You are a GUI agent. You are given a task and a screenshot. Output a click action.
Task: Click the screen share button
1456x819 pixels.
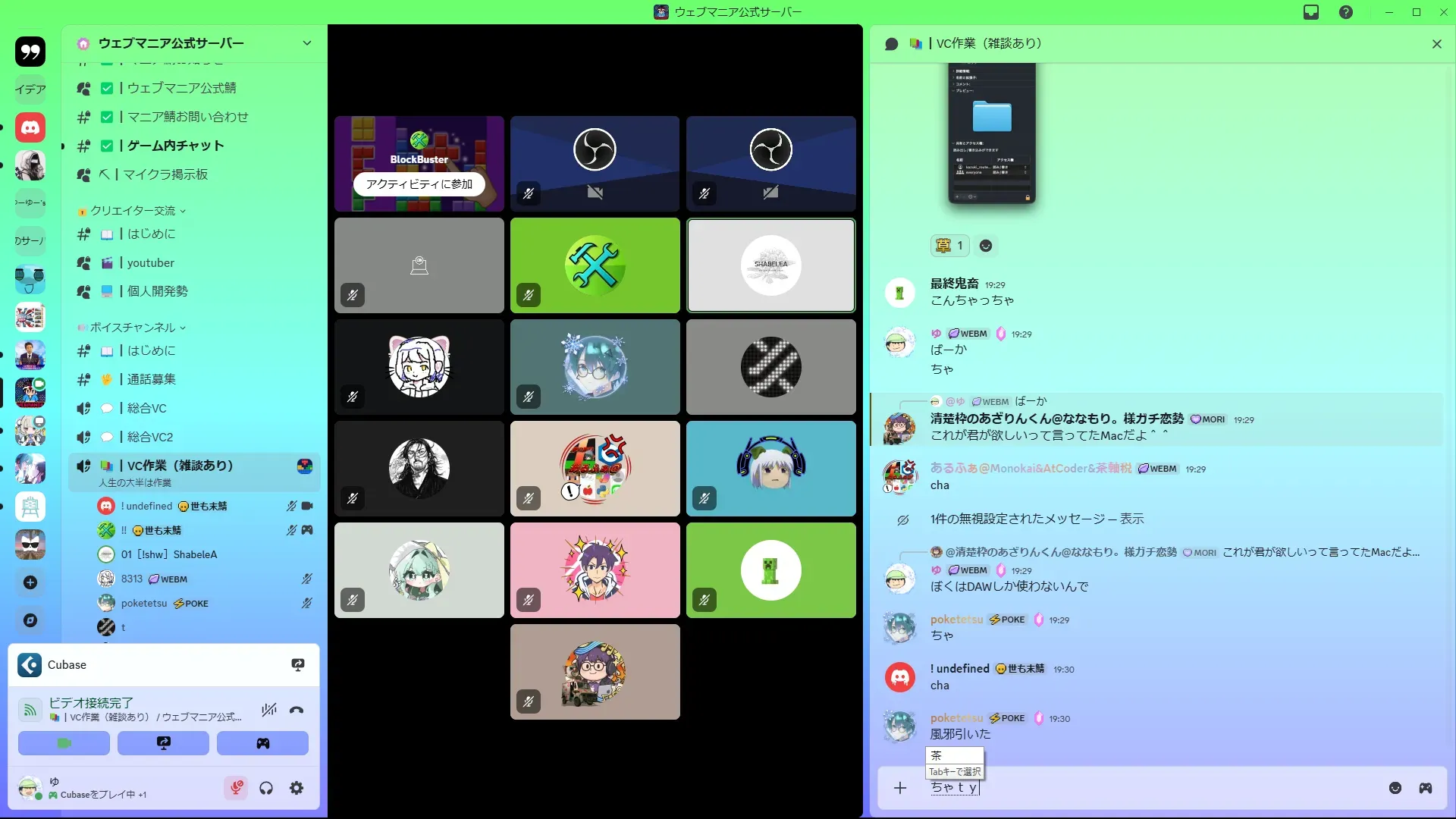tap(163, 743)
